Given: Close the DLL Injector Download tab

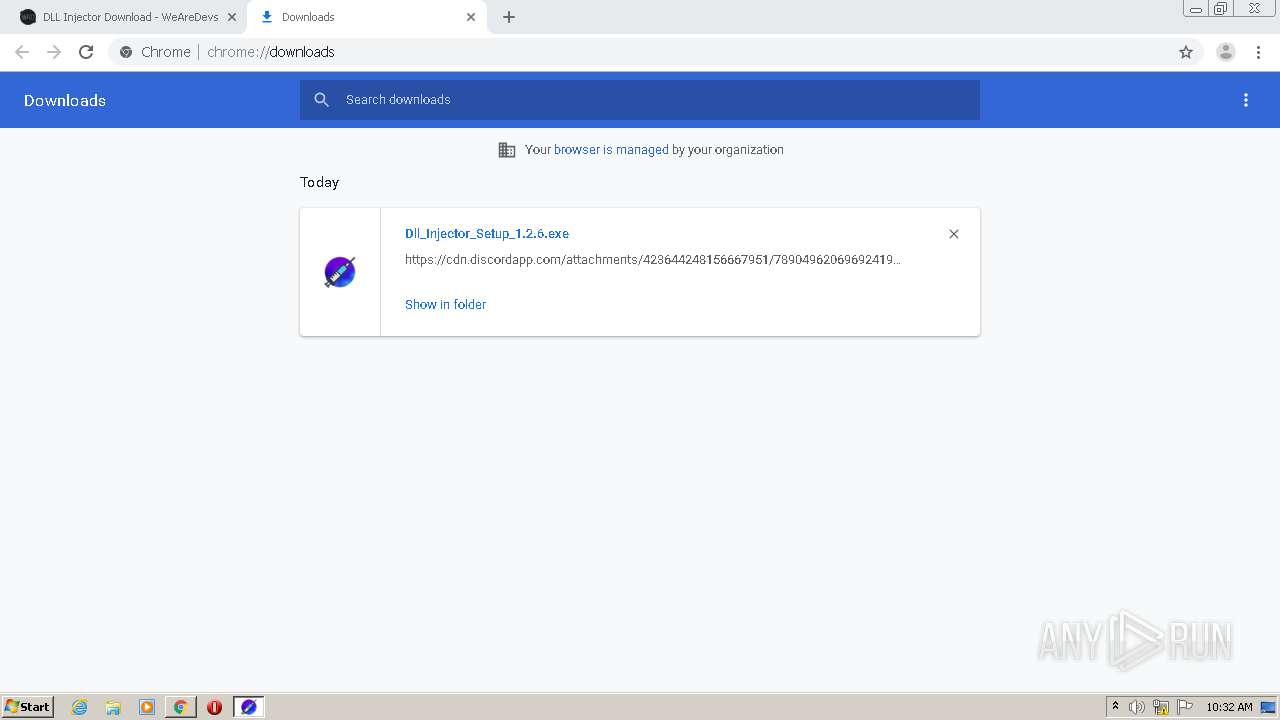Looking at the screenshot, I should [x=232, y=17].
